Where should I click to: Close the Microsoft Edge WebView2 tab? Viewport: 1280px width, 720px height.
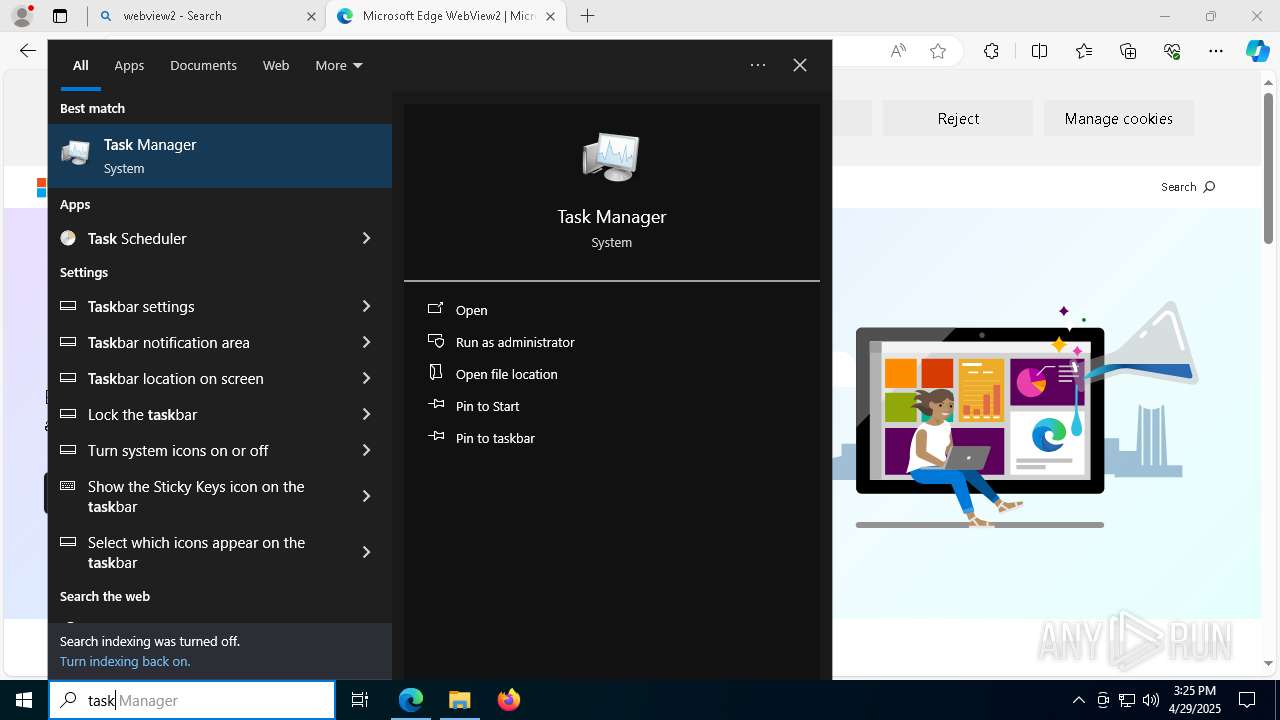pos(550,16)
